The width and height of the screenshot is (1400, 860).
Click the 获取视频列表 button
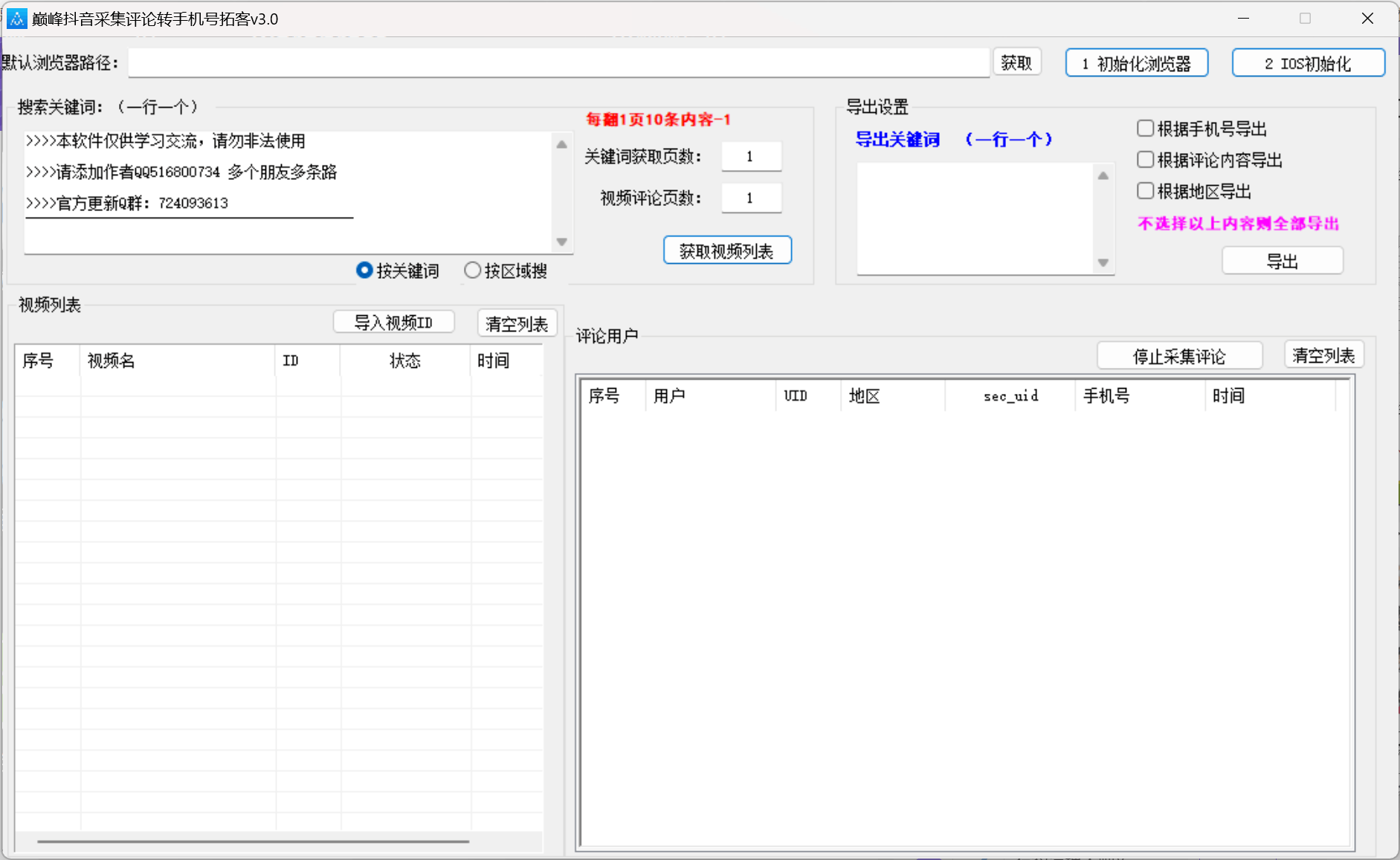(x=727, y=250)
